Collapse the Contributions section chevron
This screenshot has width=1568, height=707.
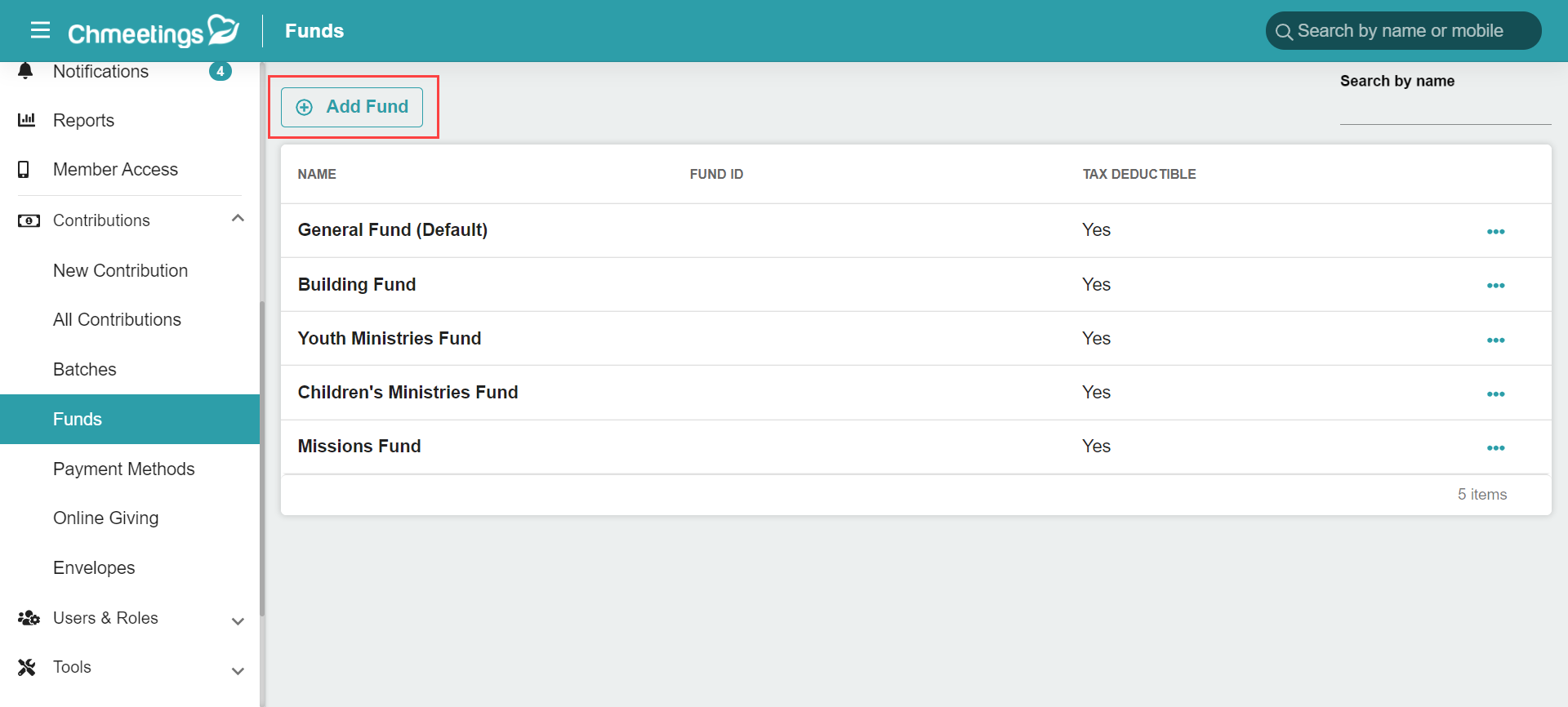coord(238,218)
